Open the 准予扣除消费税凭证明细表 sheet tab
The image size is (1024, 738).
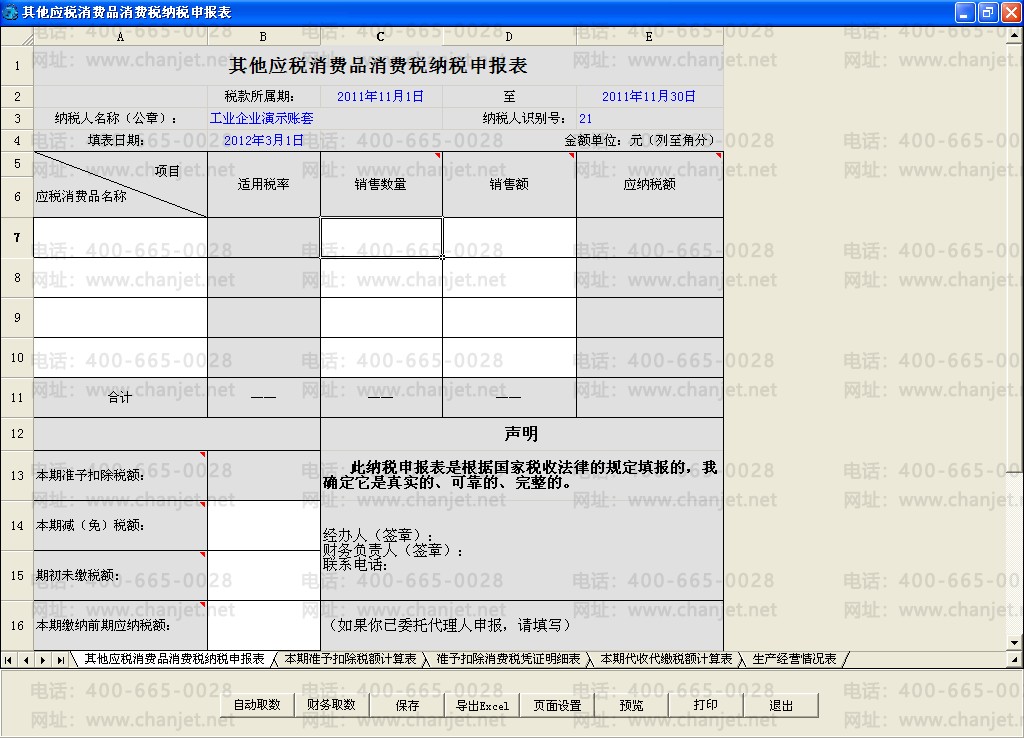tap(508, 659)
